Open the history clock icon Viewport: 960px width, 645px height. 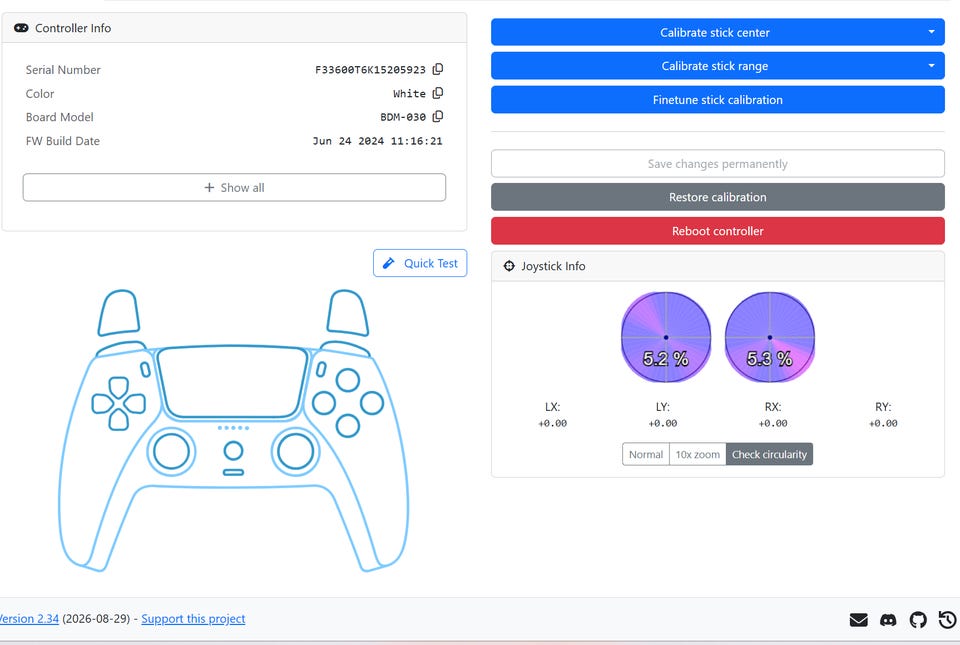(947, 620)
